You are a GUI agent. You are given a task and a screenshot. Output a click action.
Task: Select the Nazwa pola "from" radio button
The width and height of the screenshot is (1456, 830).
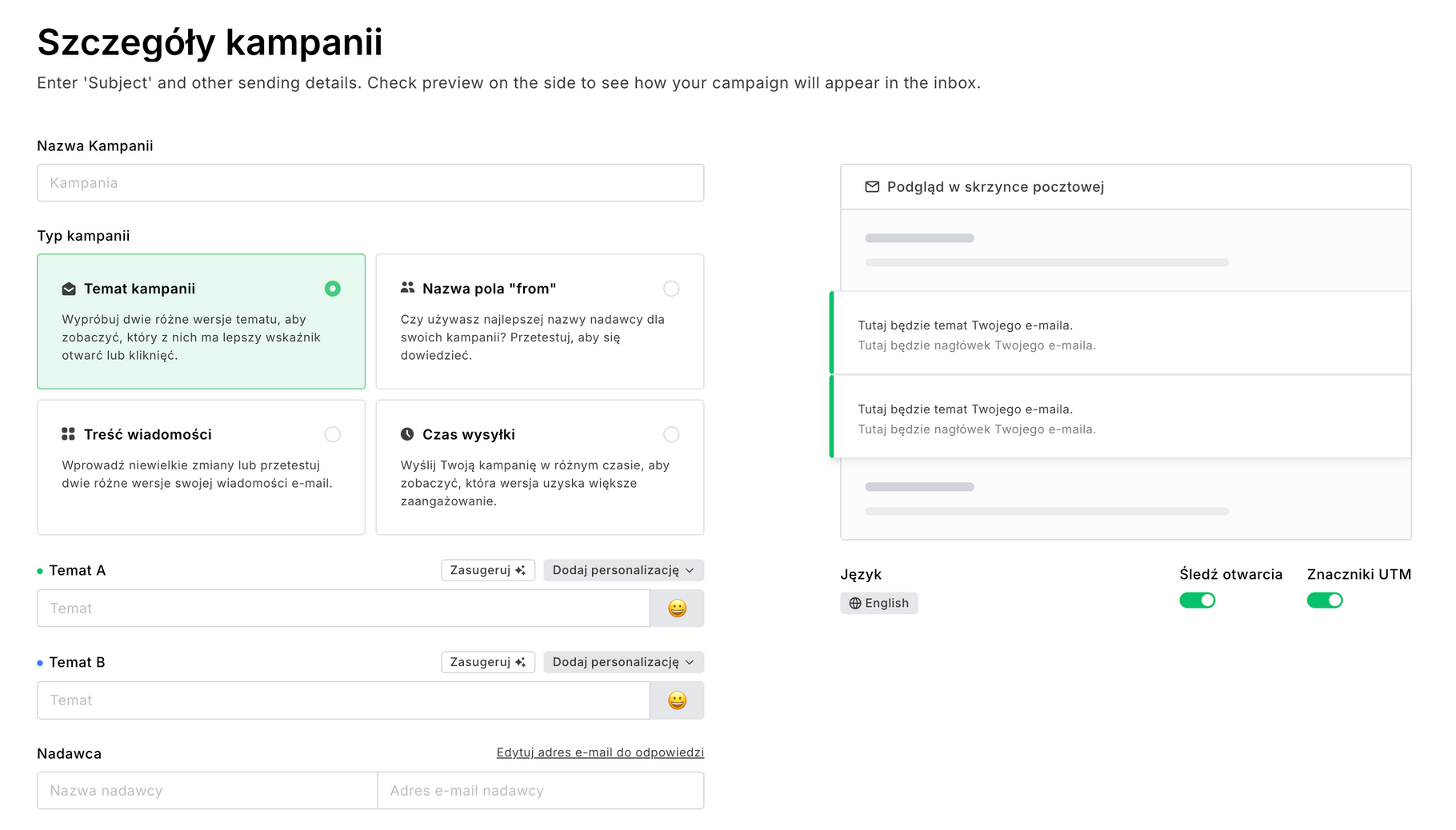671,289
